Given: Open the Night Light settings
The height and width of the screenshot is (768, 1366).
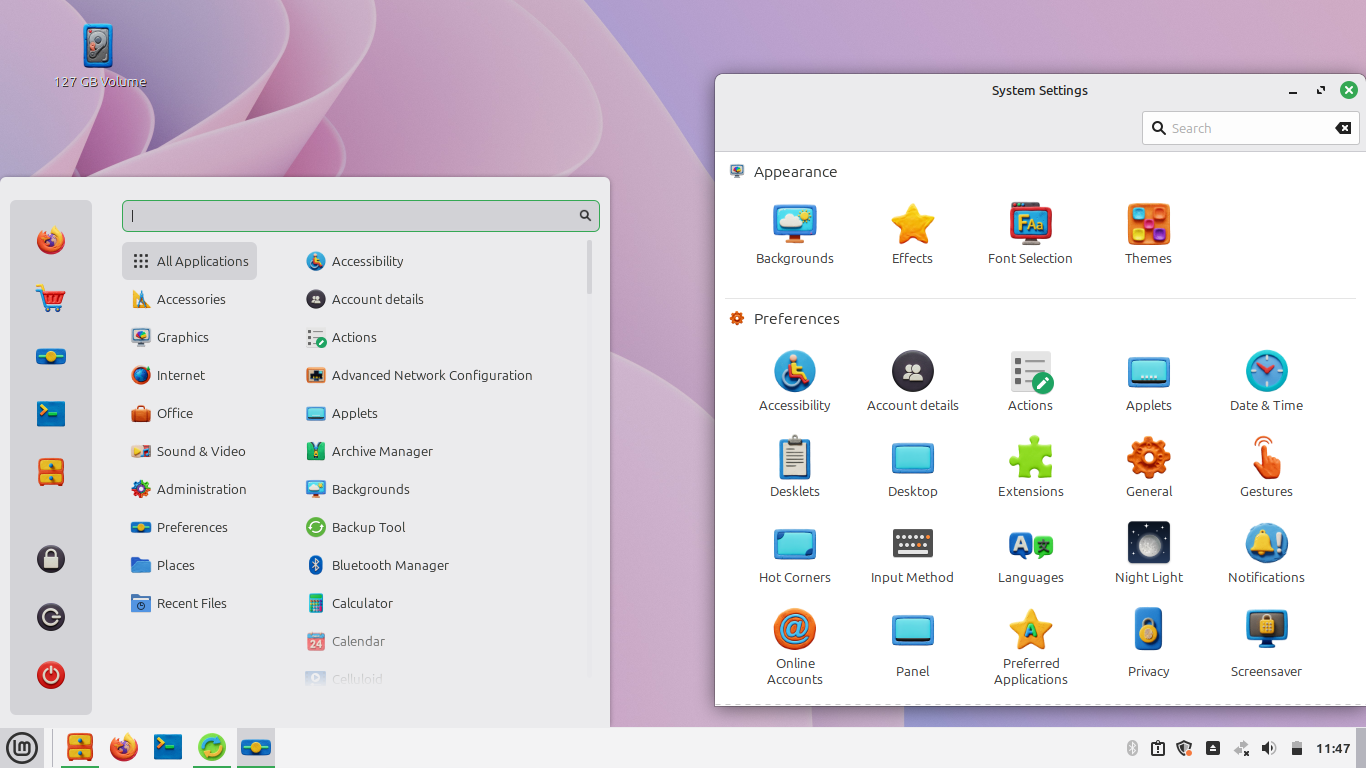Looking at the screenshot, I should pos(1148,553).
